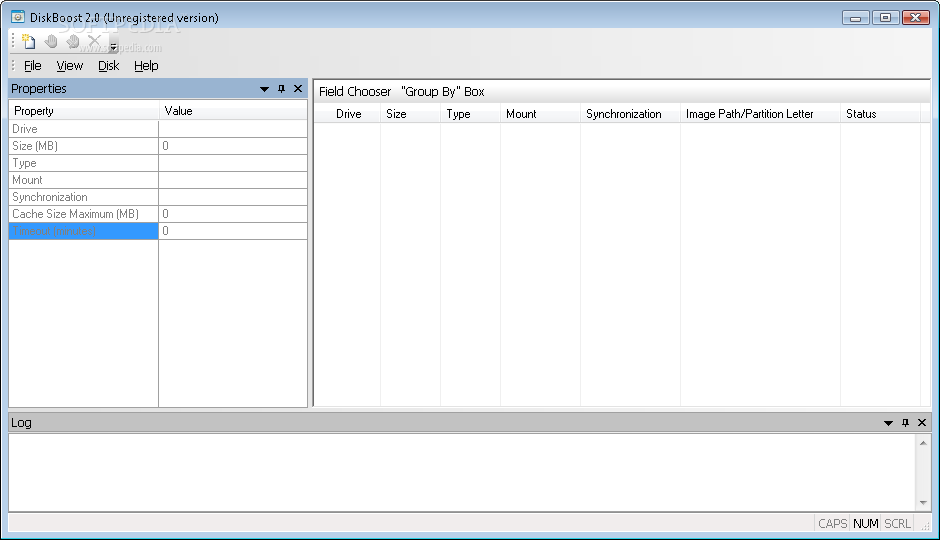The image size is (940, 540).
Task: Click the status bar resize grip
Action: [x=926, y=526]
